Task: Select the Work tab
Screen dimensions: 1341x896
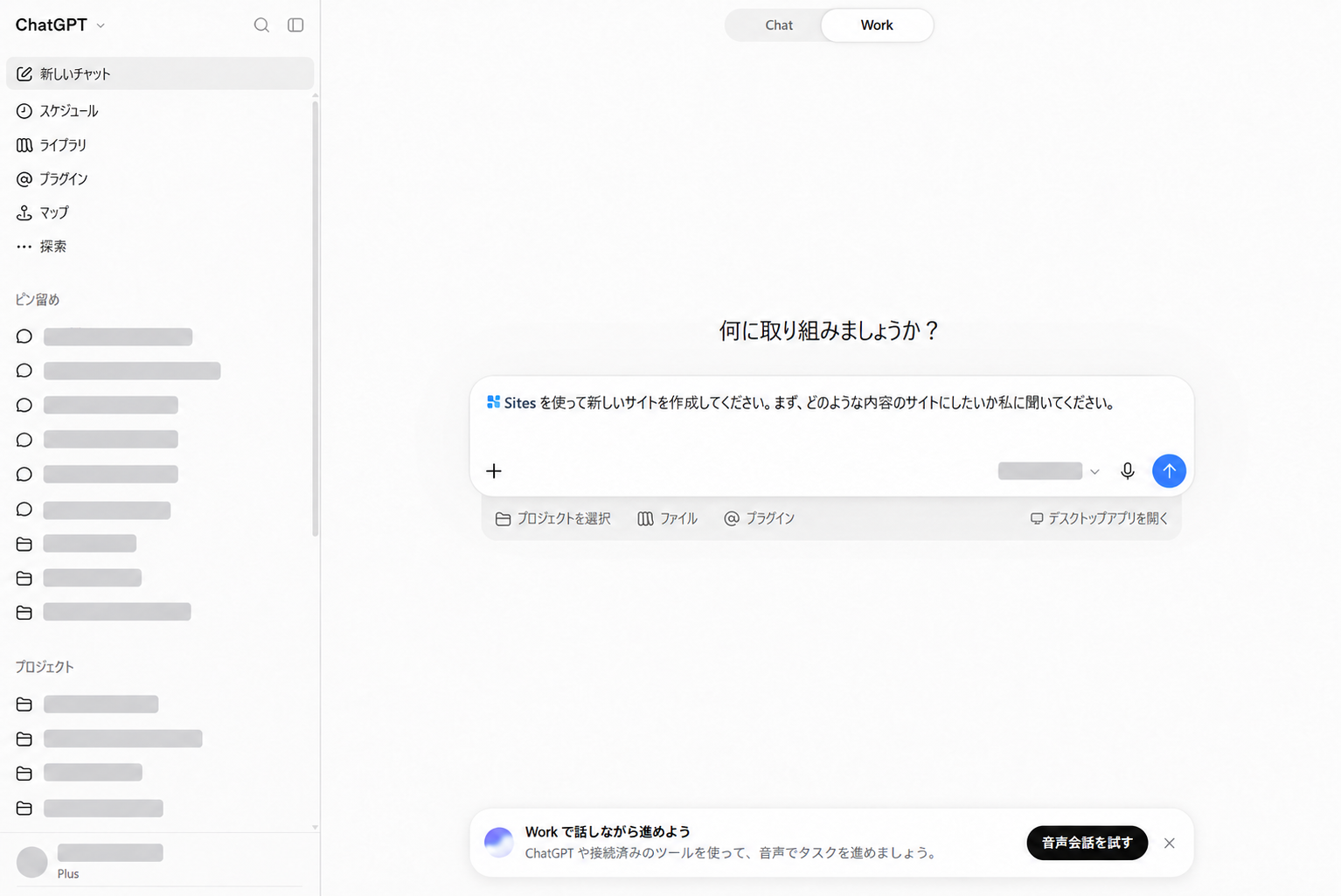Action: 877,25
